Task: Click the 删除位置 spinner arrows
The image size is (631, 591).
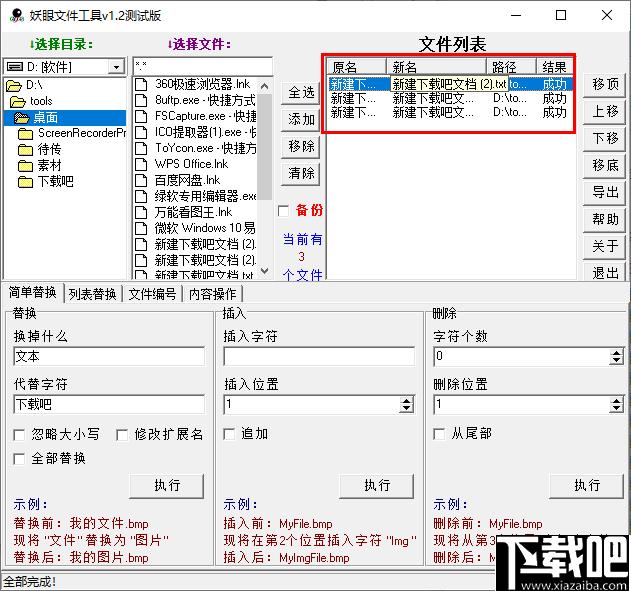Action: [617, 404]
